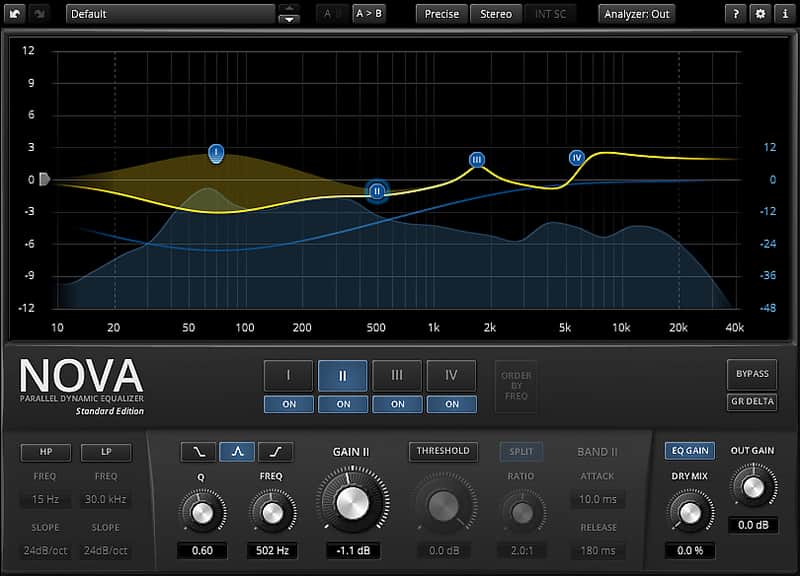The width and height of the screenshot is (800, 576).
Task: Select band IV node on graph
Action: coord(577,158)
